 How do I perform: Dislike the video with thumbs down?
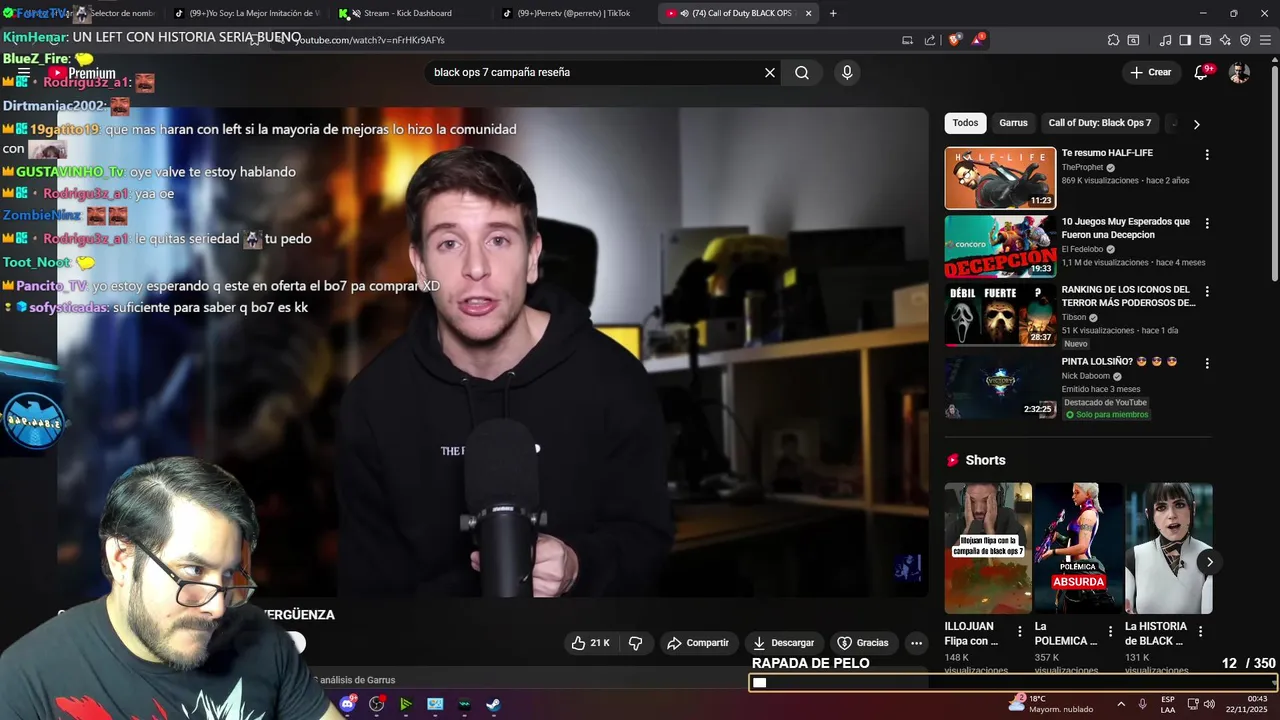(x=635, y=643)
